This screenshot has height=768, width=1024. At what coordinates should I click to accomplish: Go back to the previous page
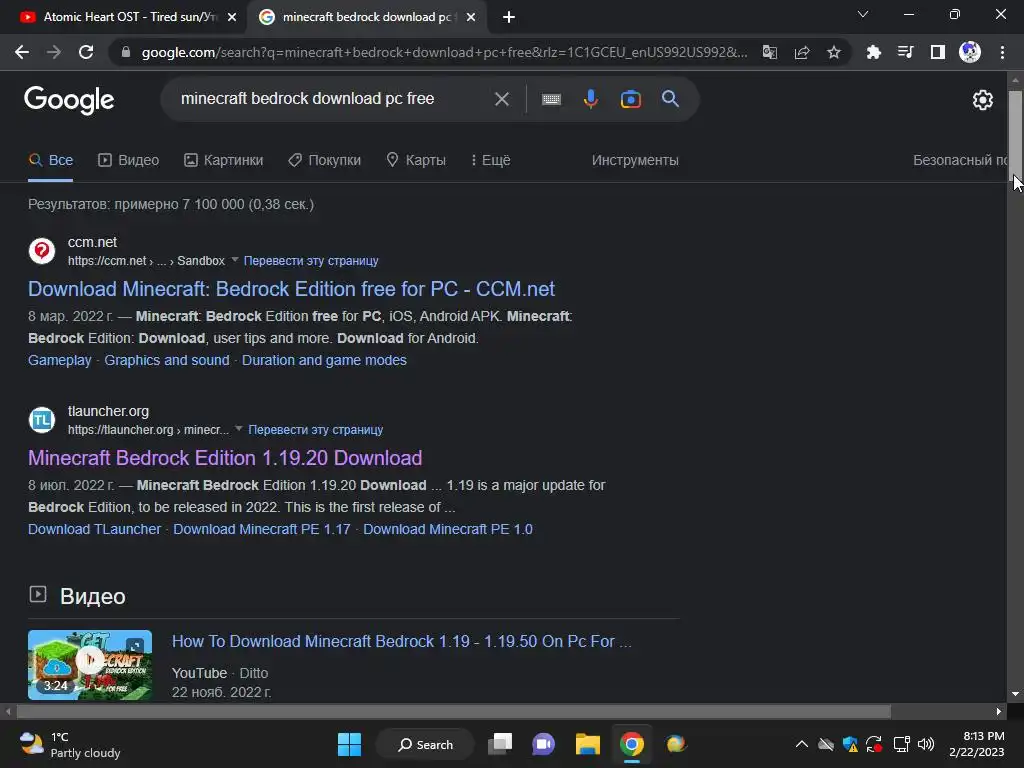pos(22,52)
